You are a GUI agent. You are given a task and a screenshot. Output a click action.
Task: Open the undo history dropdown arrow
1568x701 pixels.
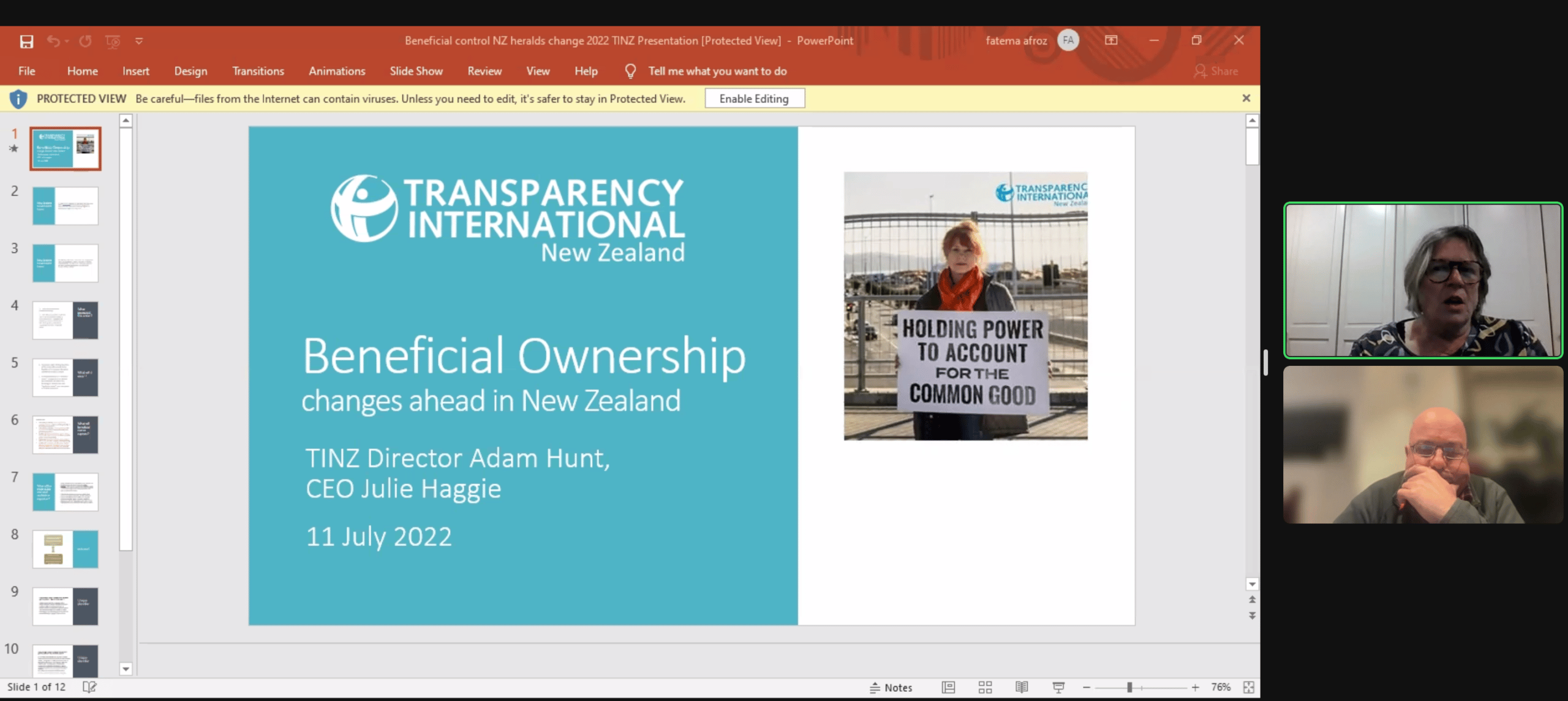pyautogui.click(x=66, y=41)
